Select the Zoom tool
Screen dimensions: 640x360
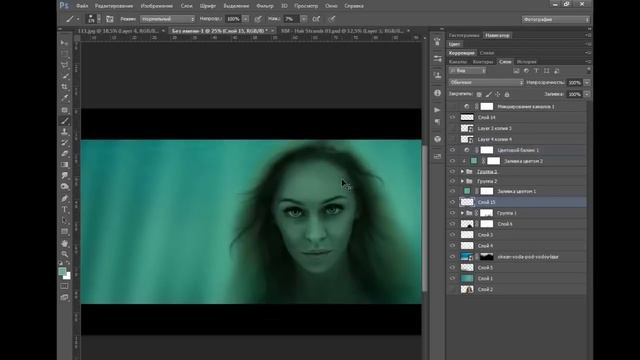pyautogui.click(x=64, y=254)
